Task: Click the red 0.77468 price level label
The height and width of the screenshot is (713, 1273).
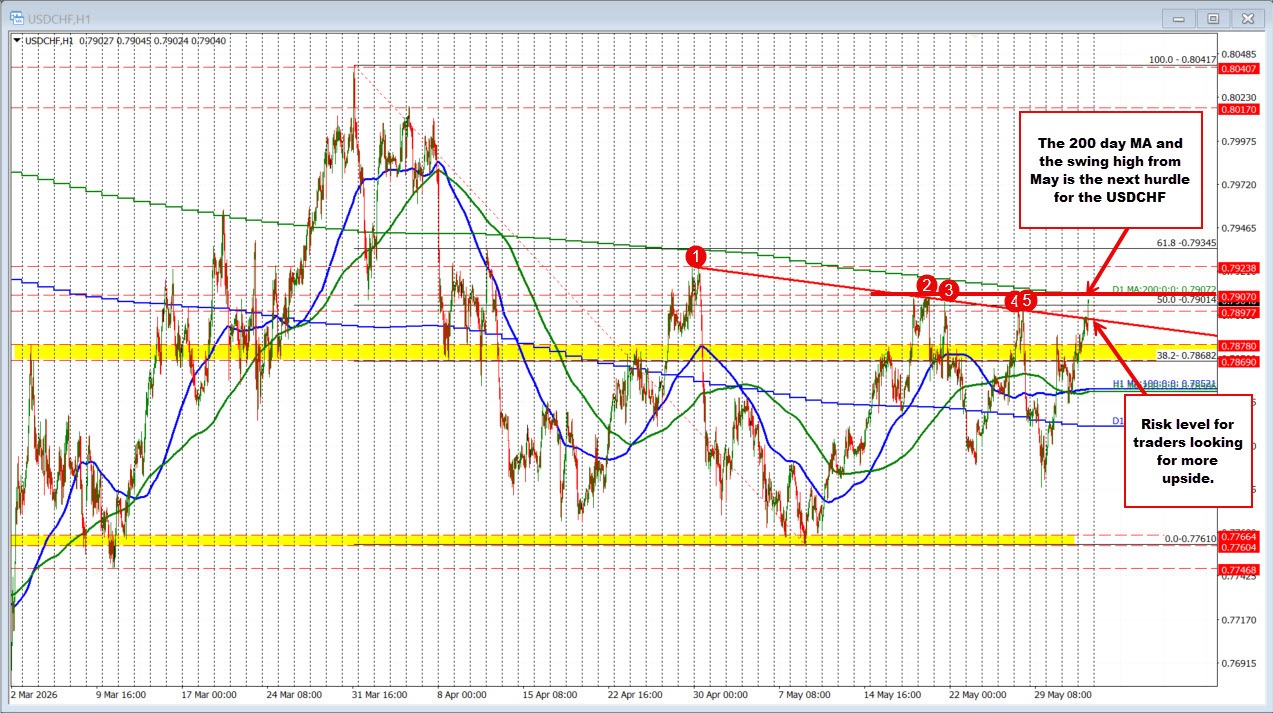Action: (1238, 569)
